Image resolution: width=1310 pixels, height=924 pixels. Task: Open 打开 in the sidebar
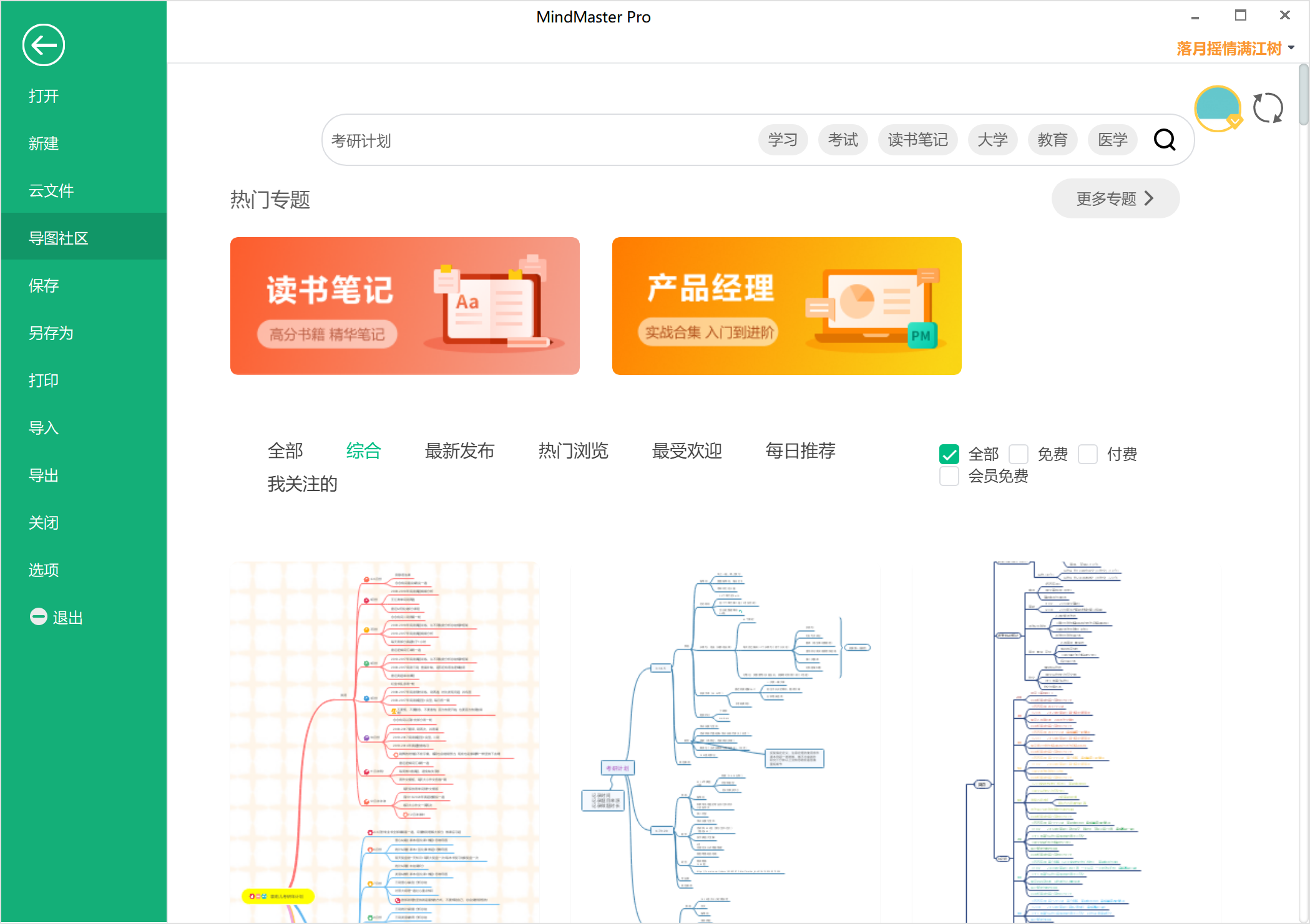[x=84, y=96]
